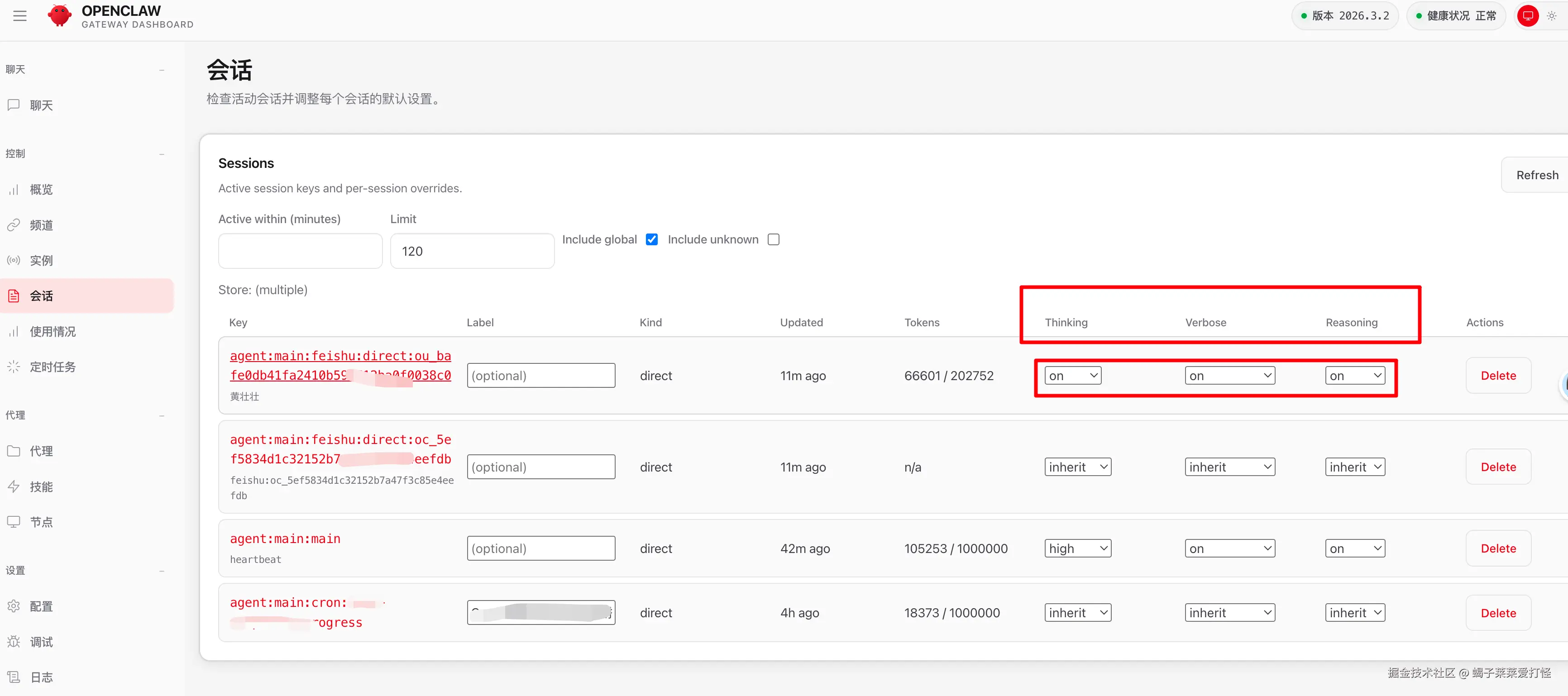Open 配置 via its gear icon

[14, 606]
